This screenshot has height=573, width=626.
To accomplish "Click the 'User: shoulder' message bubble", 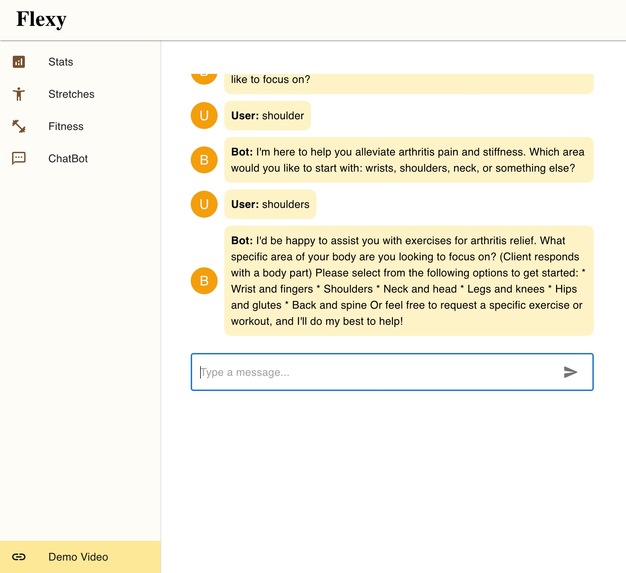I will [x=267, y=116].
